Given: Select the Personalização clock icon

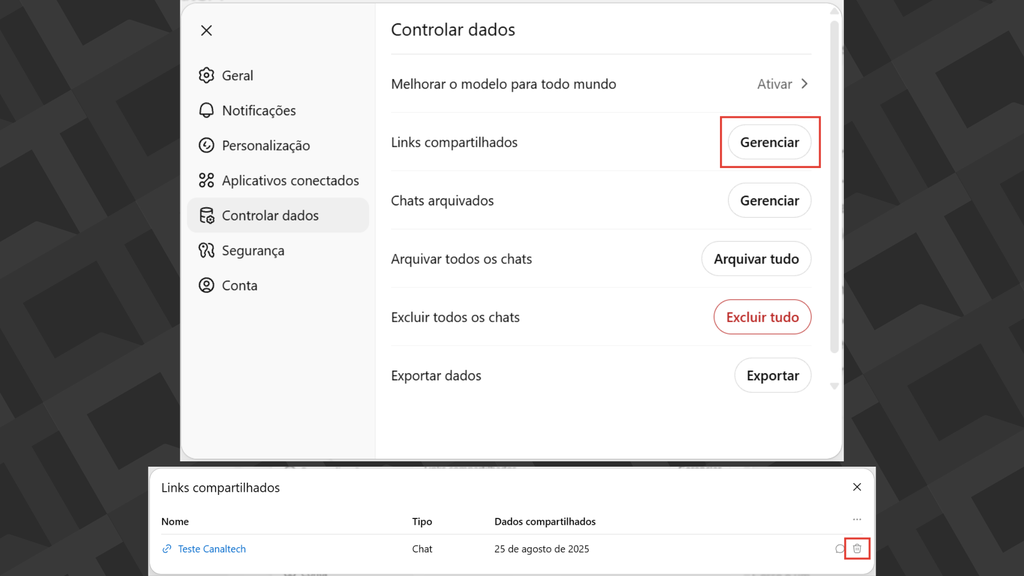Looking at the screenshot, I should click(206, 145).
